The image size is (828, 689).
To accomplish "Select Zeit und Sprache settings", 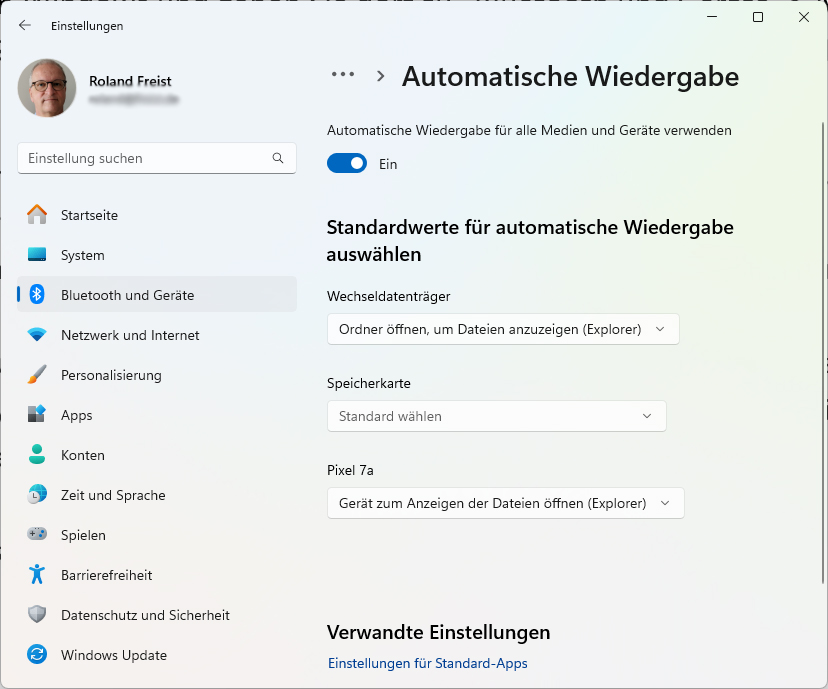I will click(x=113, y=495).
